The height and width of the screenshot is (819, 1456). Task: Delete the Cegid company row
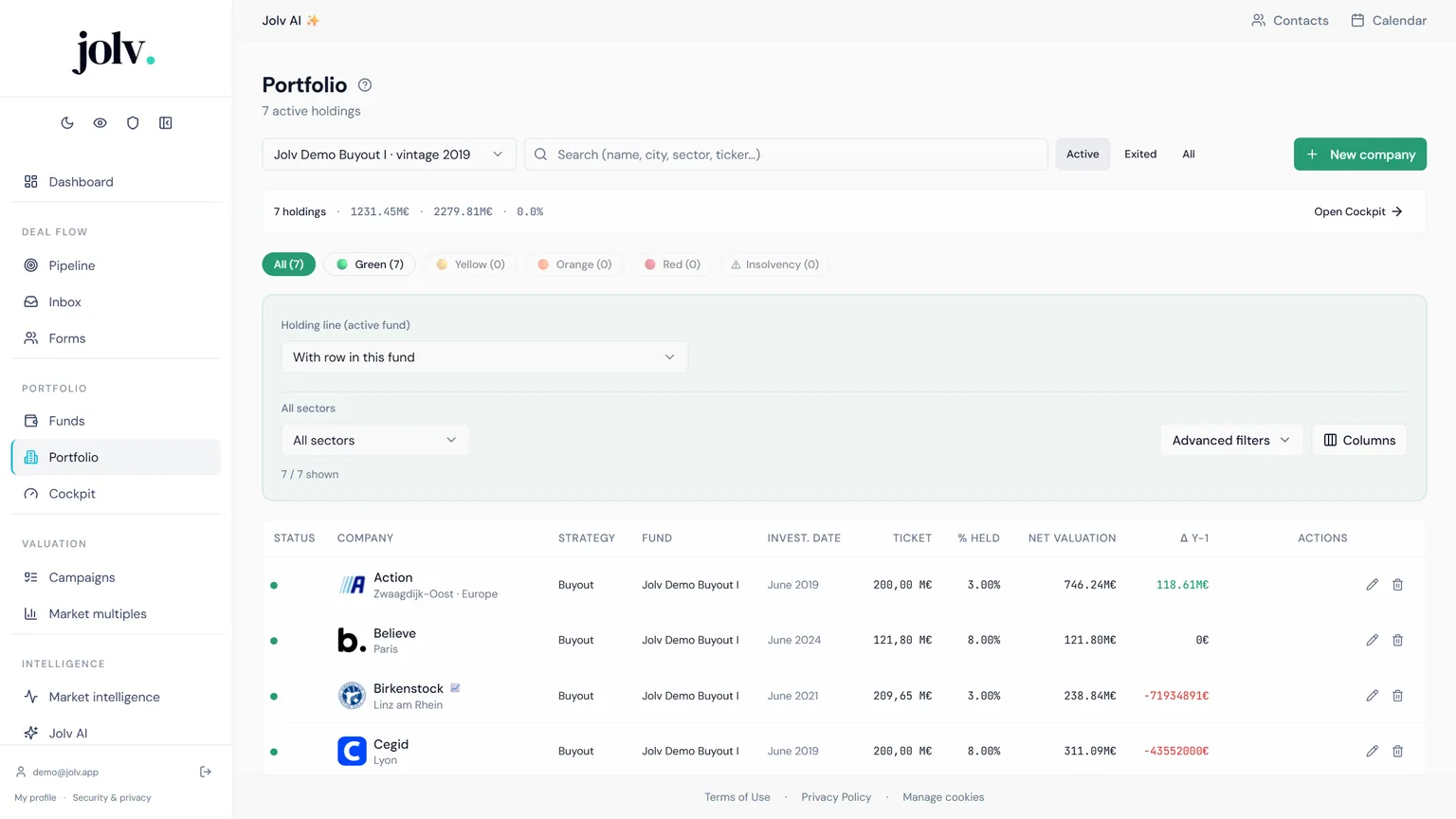[x=1397, y=751]
